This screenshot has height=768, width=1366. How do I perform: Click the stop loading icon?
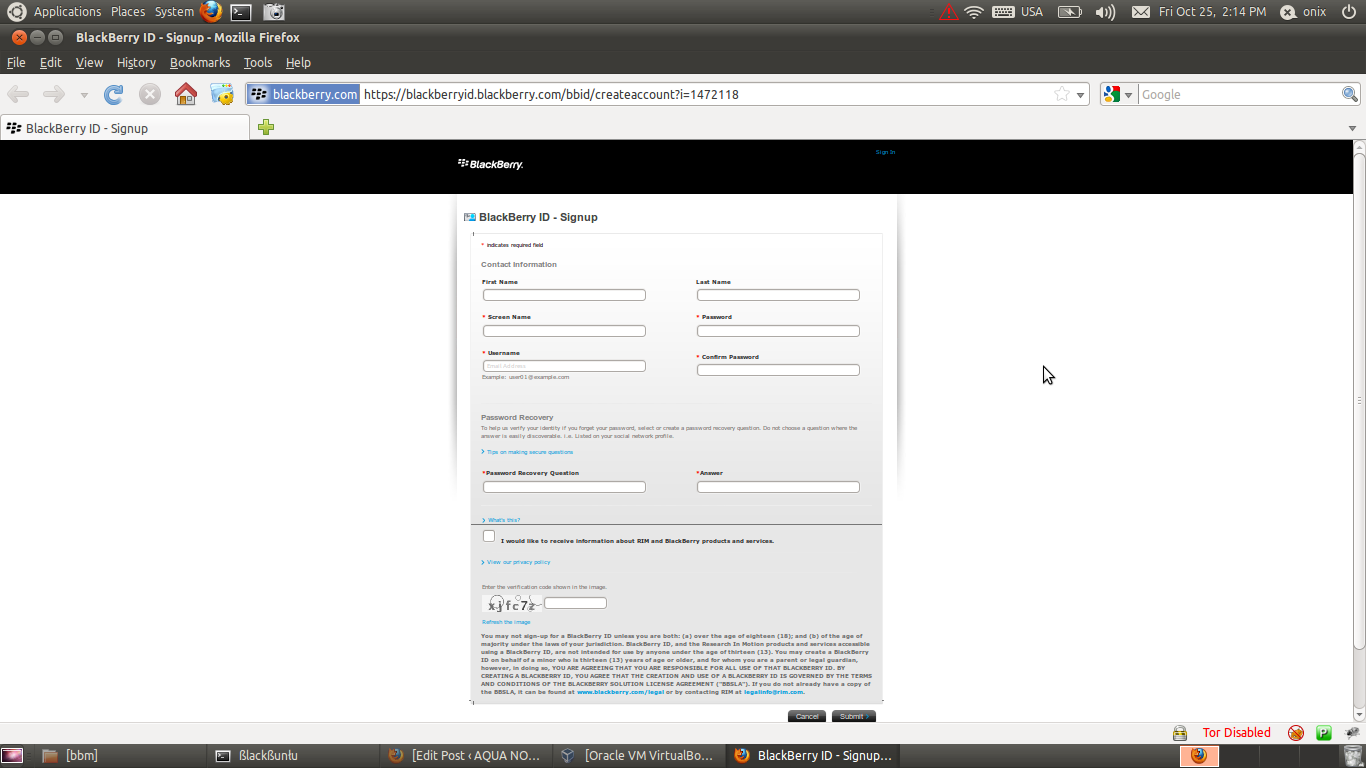pyautogui.click(x=150, y=94)
